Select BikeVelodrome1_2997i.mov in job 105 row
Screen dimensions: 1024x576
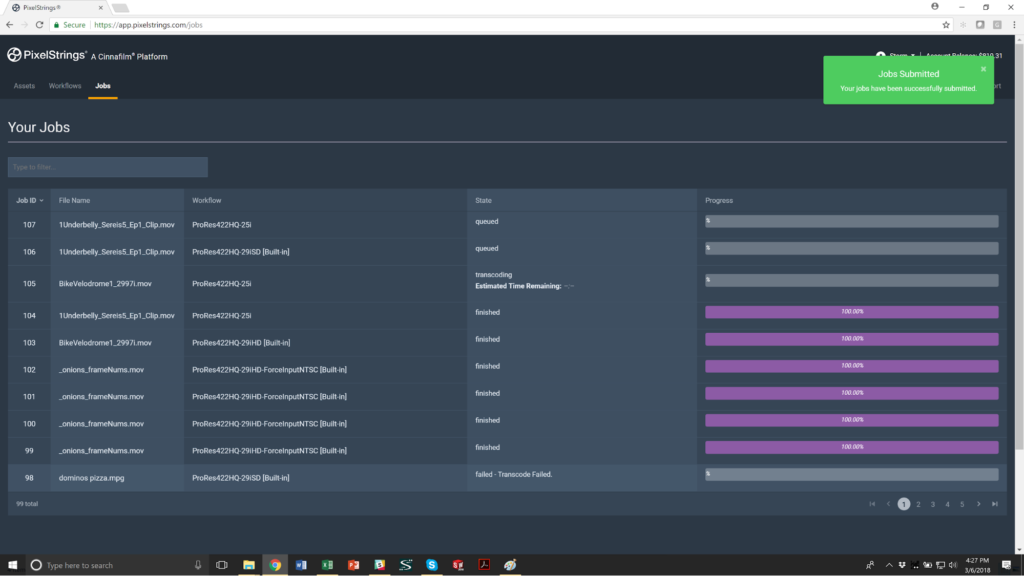[x=105, y=283]
